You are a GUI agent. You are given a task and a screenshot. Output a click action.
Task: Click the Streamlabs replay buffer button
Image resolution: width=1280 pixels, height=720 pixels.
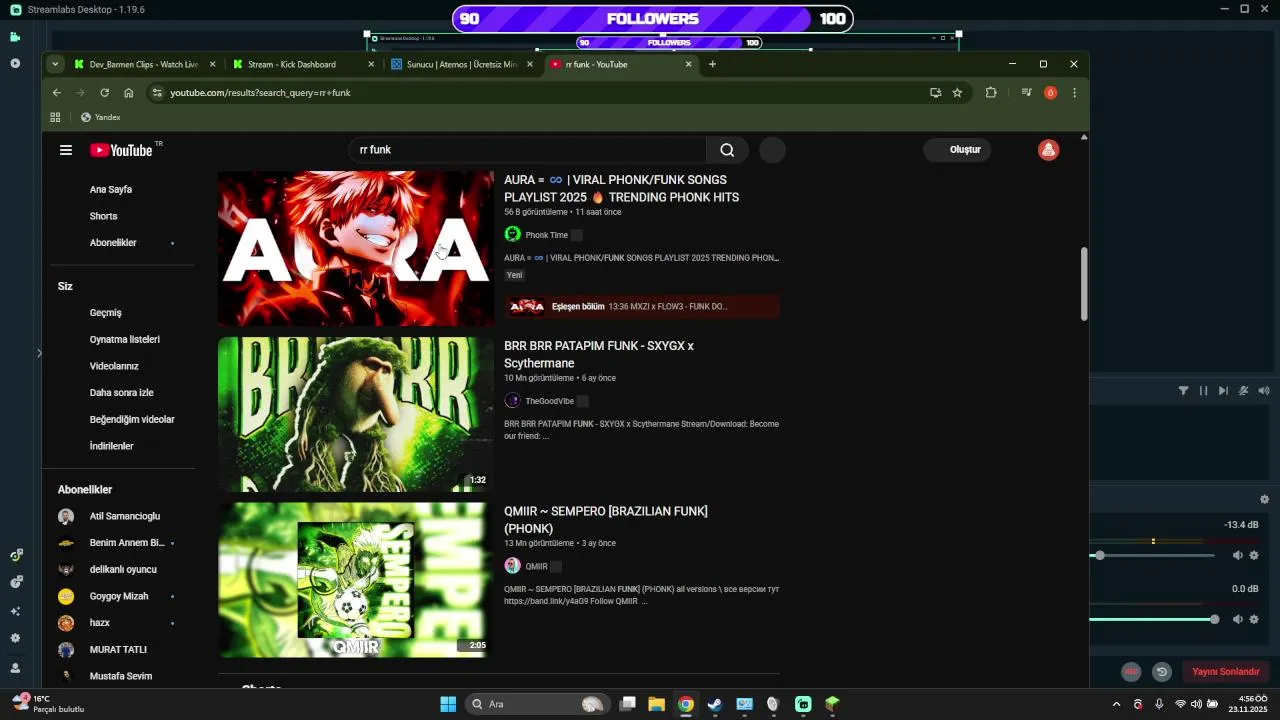coord(1161,672)
